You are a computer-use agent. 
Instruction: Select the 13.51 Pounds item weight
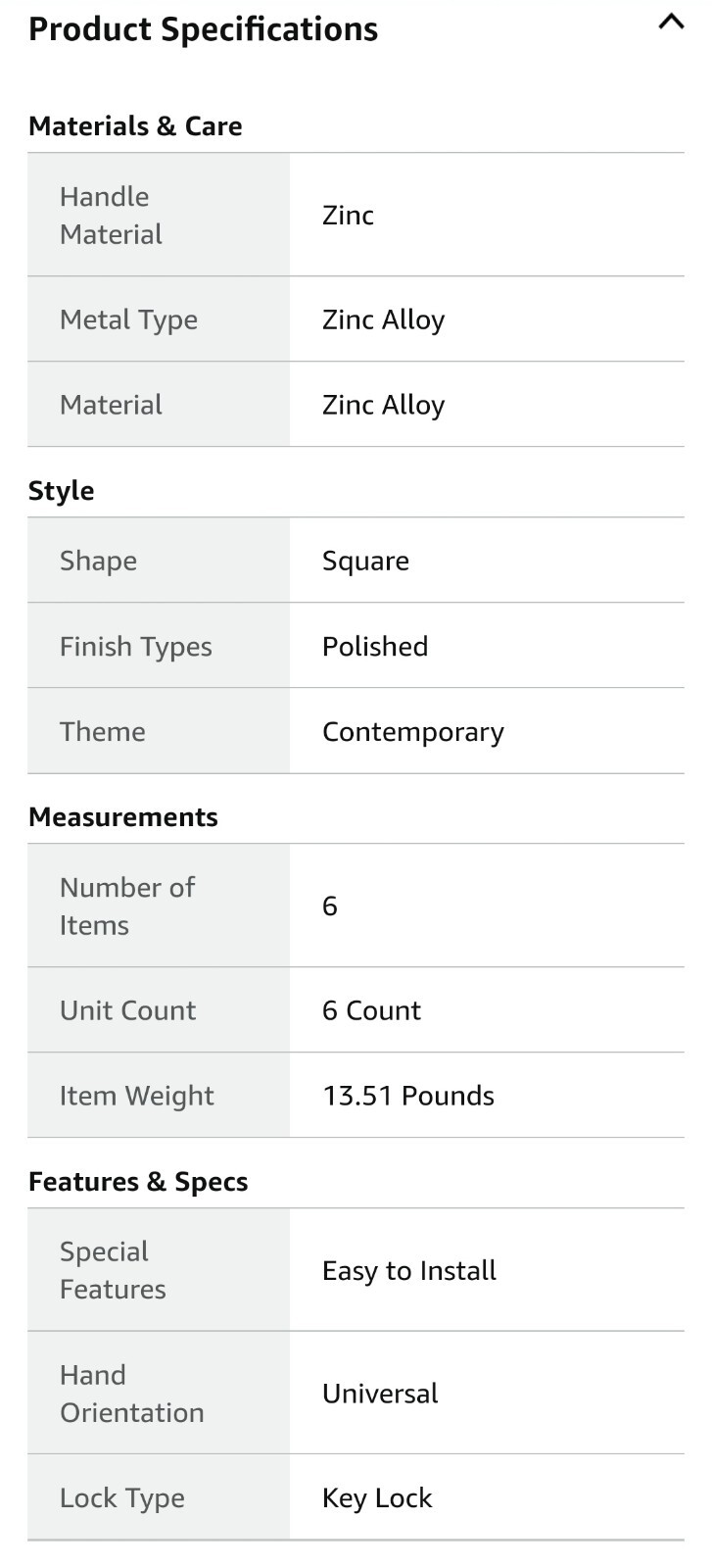407,1096
